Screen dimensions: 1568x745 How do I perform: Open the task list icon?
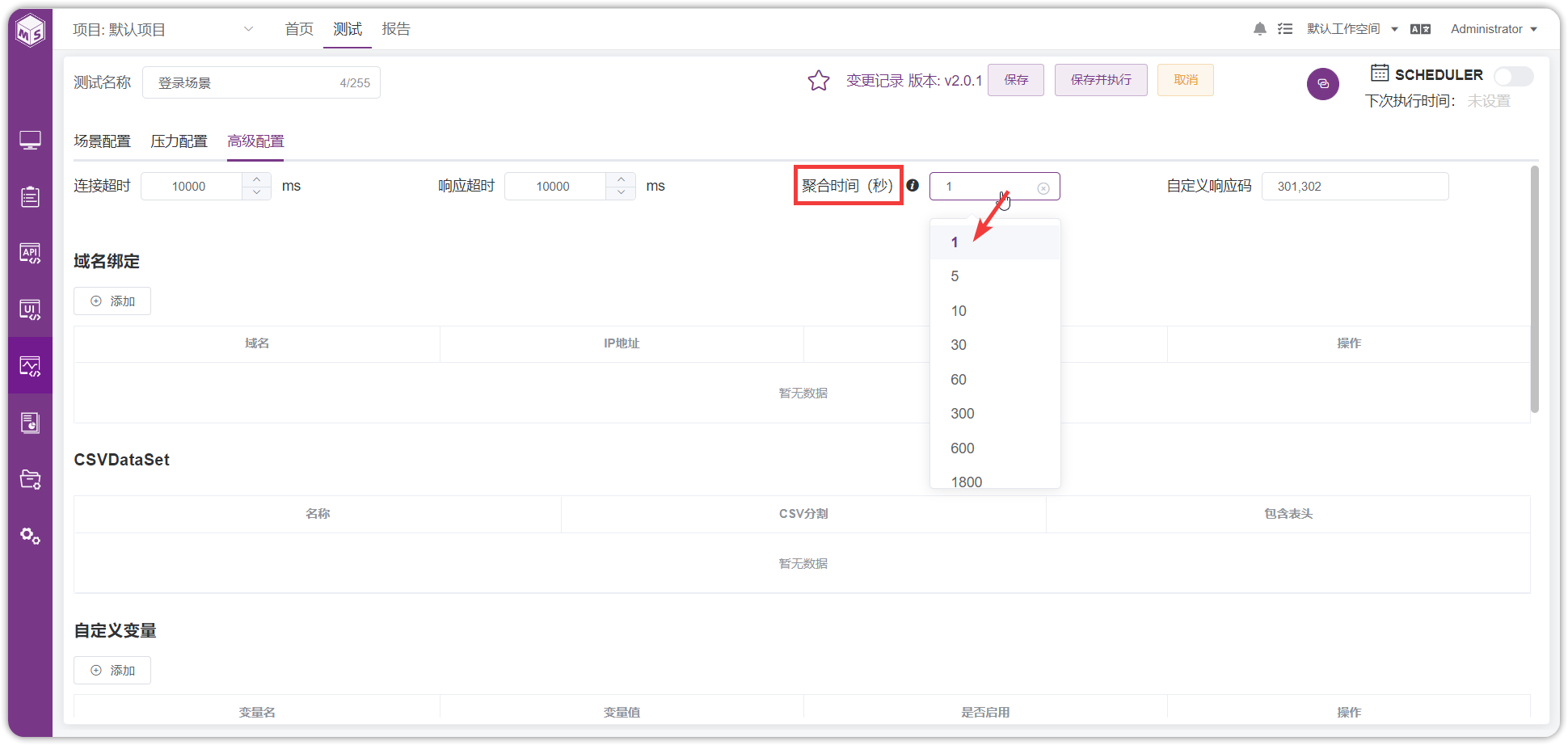1284,29
